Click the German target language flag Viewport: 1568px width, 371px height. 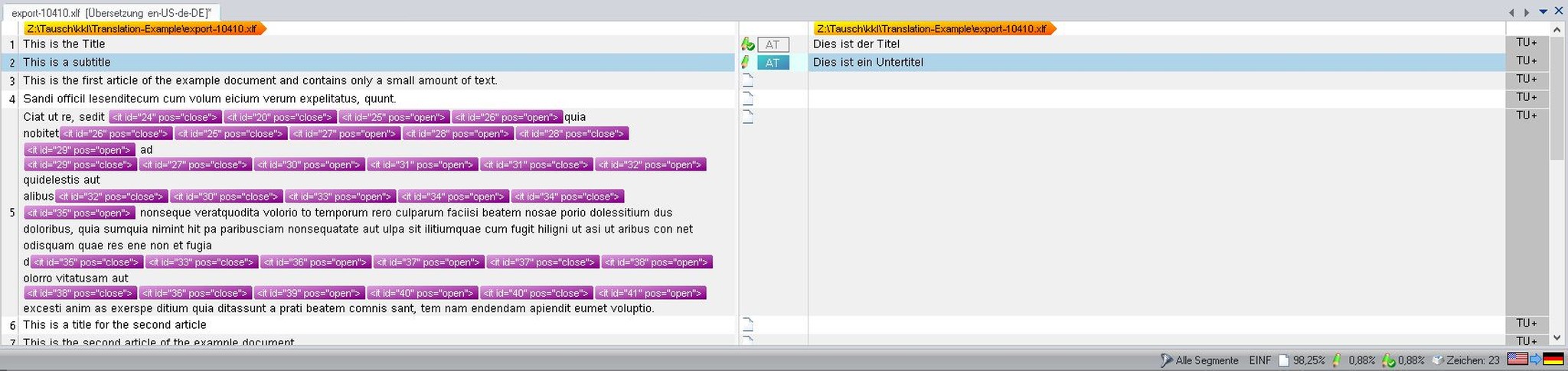[1553, 360]
